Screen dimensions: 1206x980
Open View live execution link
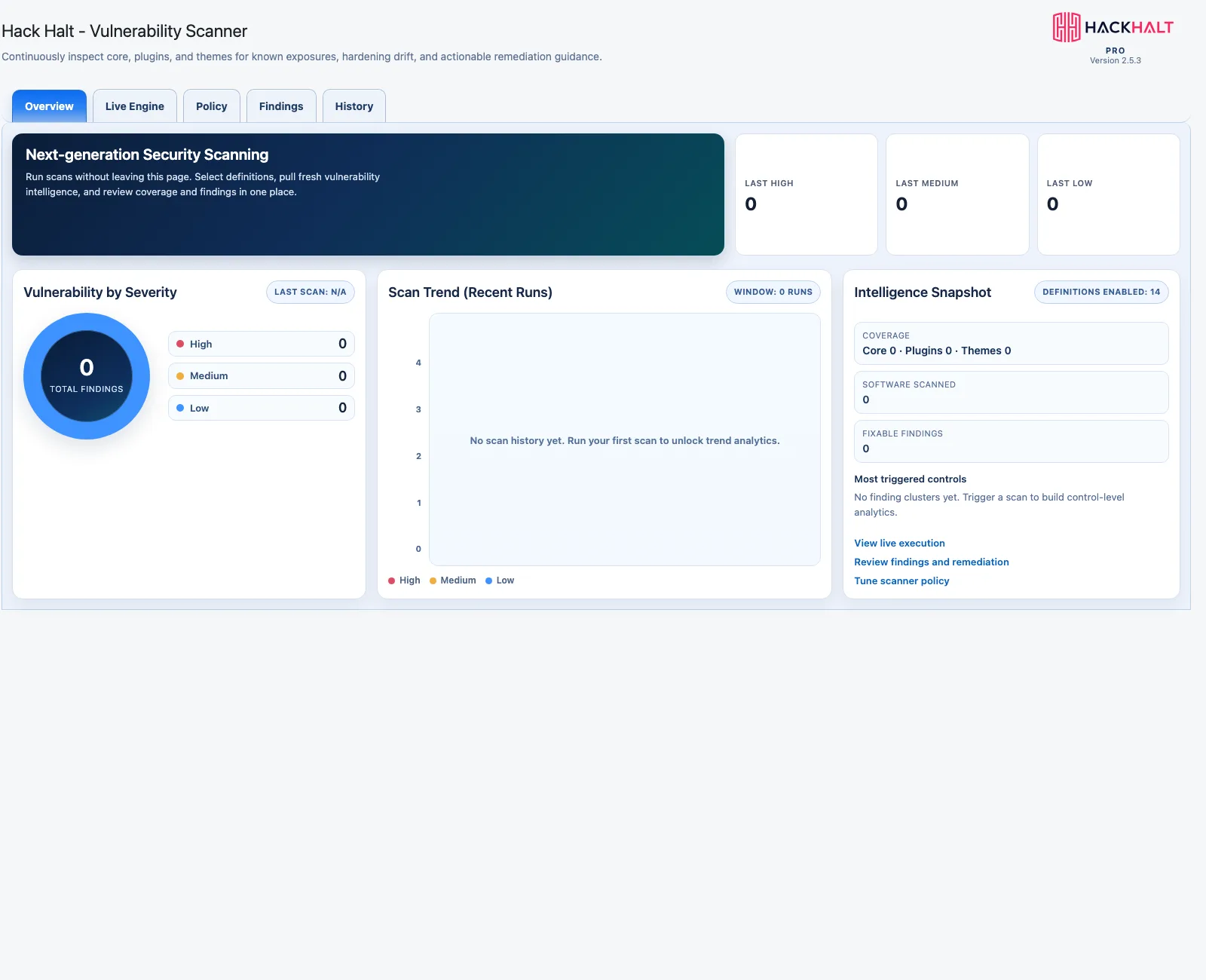tap(899, 543)
